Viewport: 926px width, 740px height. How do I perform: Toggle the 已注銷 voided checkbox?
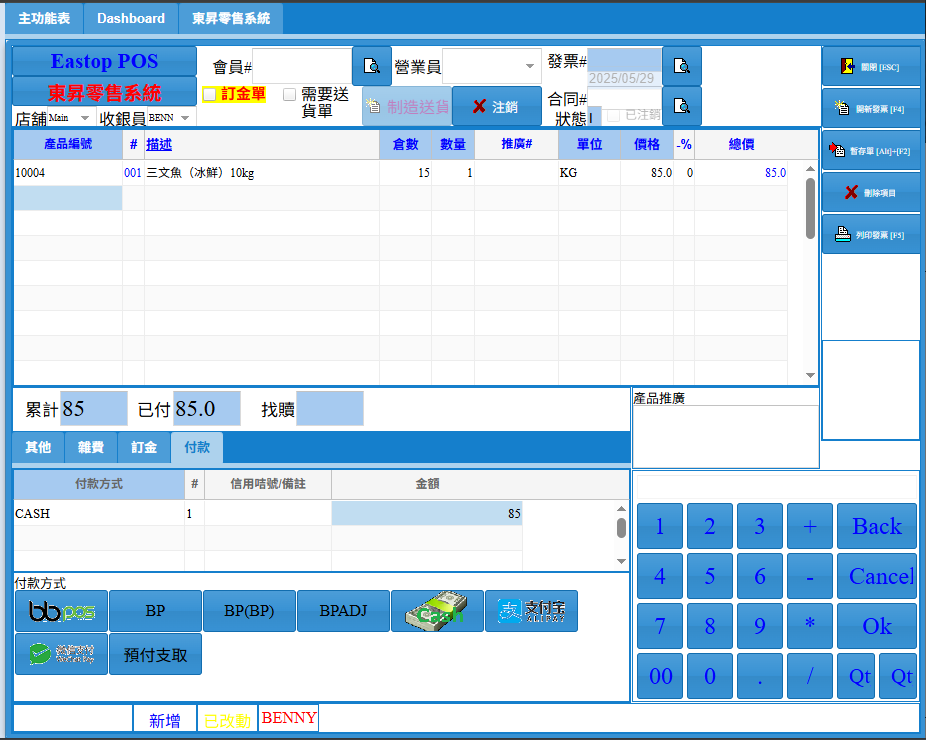[614, 115]
